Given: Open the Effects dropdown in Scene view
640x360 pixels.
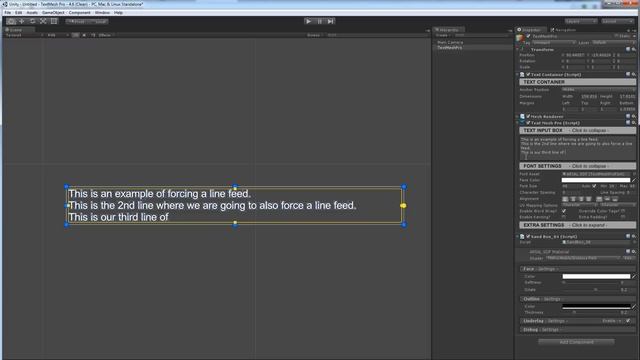Looking at the screenshot, I should click(x=106, y=36).
